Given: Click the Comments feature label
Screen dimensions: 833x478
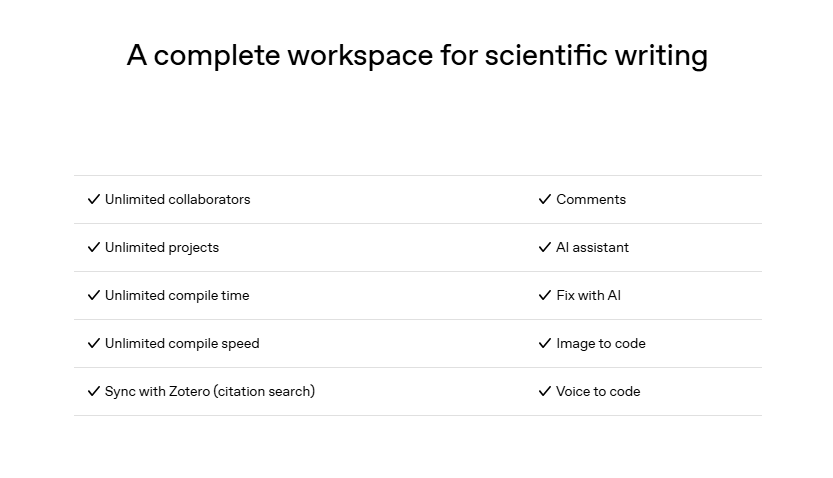Looking at the screenshot, I should coord(591,199).
